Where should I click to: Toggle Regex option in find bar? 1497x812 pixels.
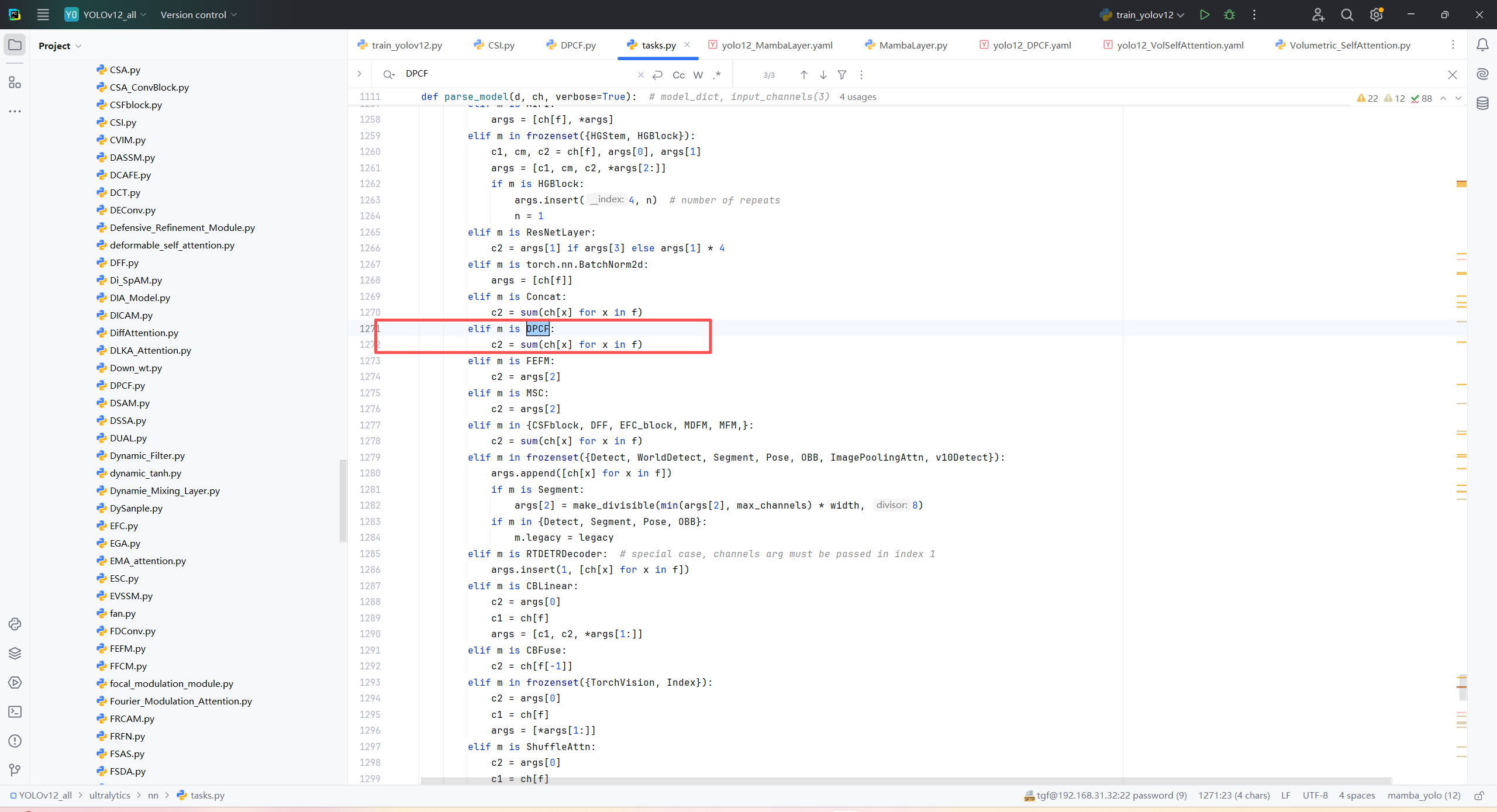tap(717, 75)
